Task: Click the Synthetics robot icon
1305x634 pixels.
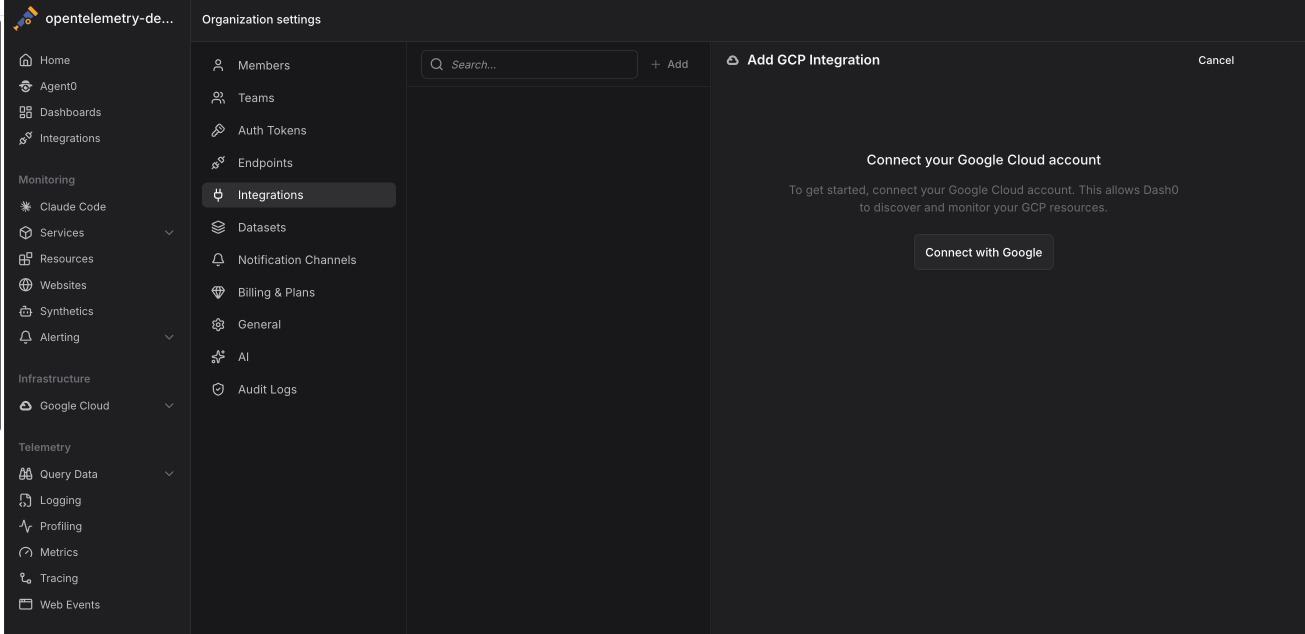Action: click(x=26, y=311)
